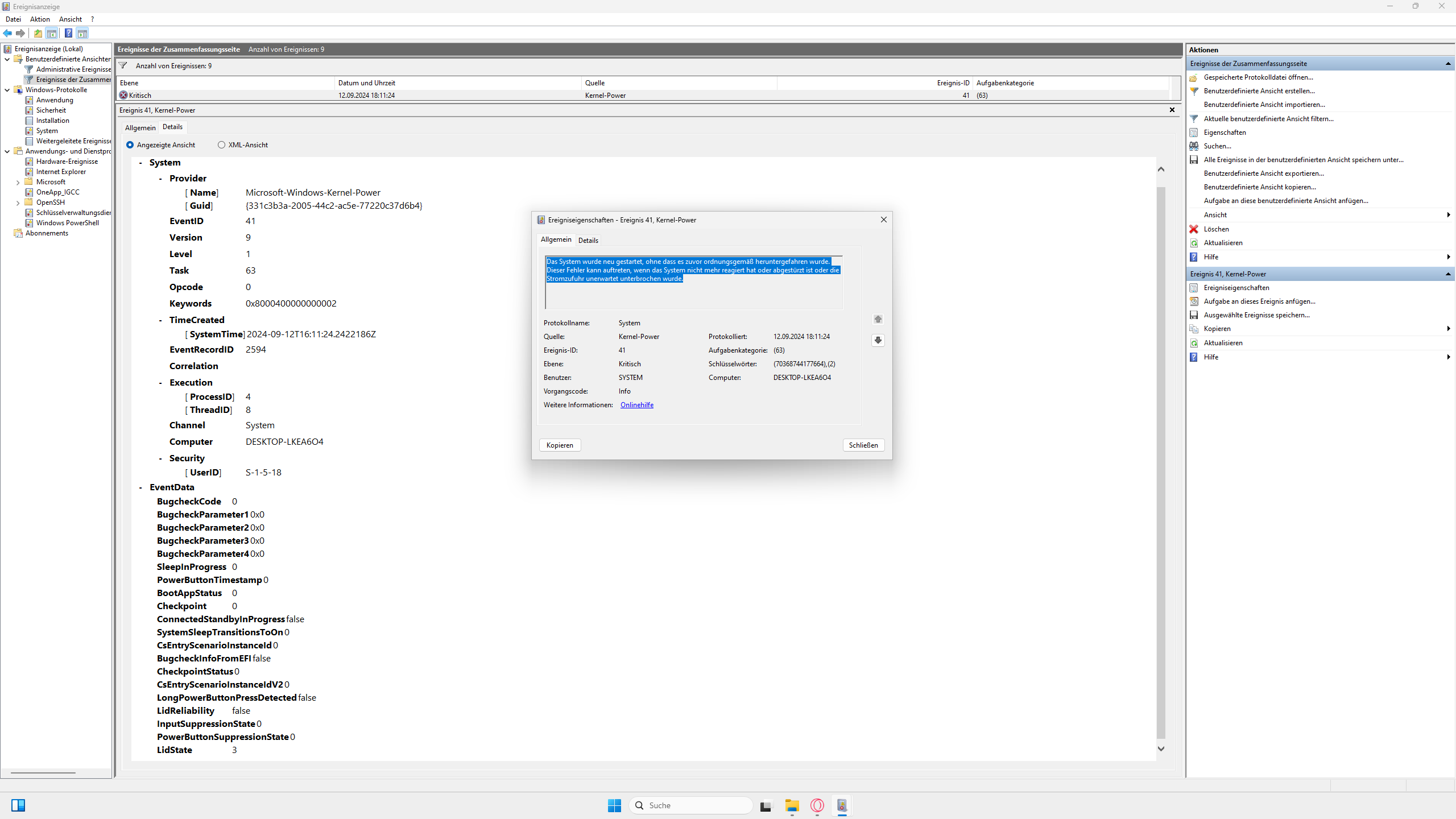Image resolution: width=1456 pixels, height=819 pixels.
Task: Click the previous event up arrow in the dialog
Action: coord(878,319)
